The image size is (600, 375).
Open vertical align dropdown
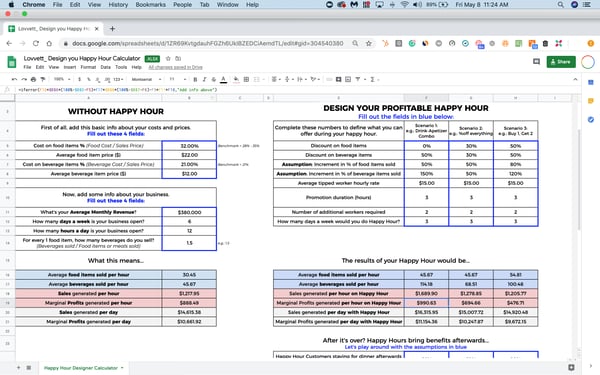click(x=289, y=80)
